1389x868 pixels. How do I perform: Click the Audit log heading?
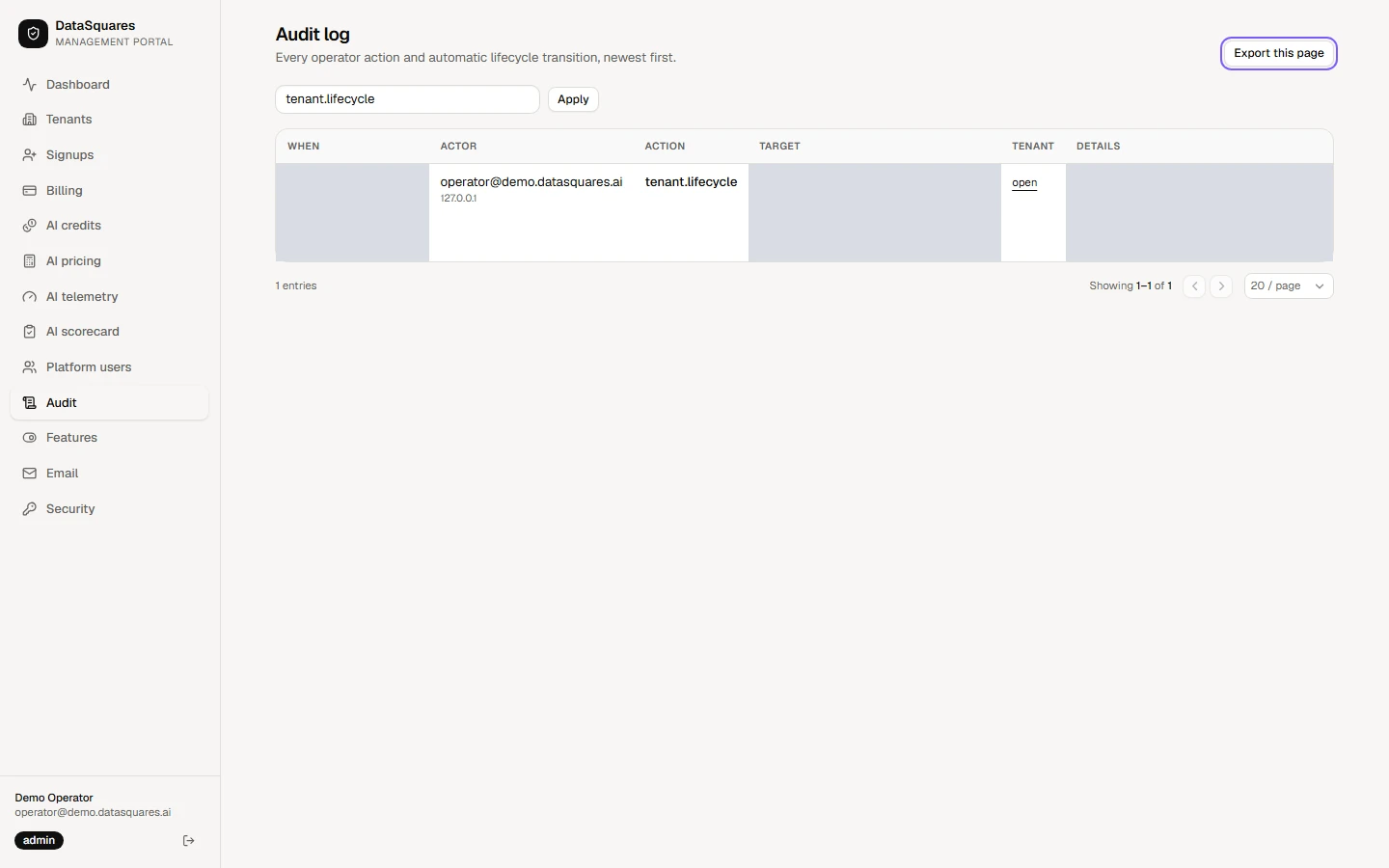point(313,35)
